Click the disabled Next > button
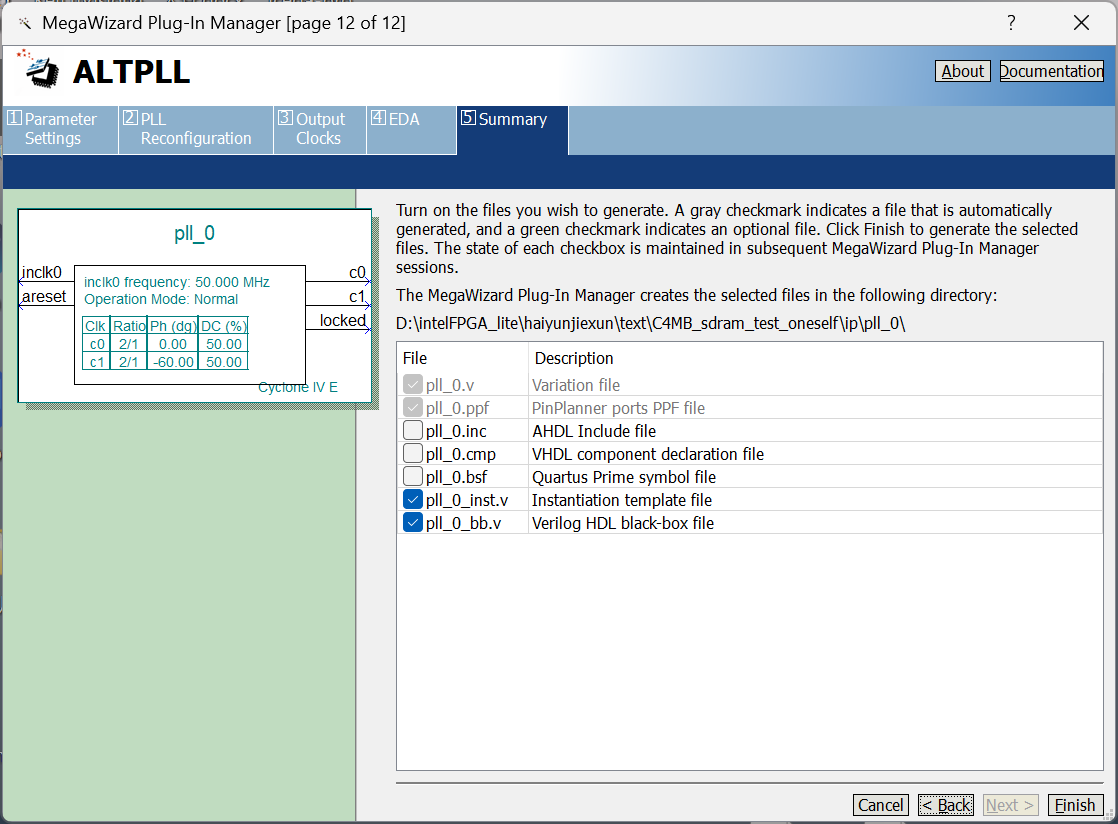This screenshot has width=1118, height=824. [x=1010, y=805]
